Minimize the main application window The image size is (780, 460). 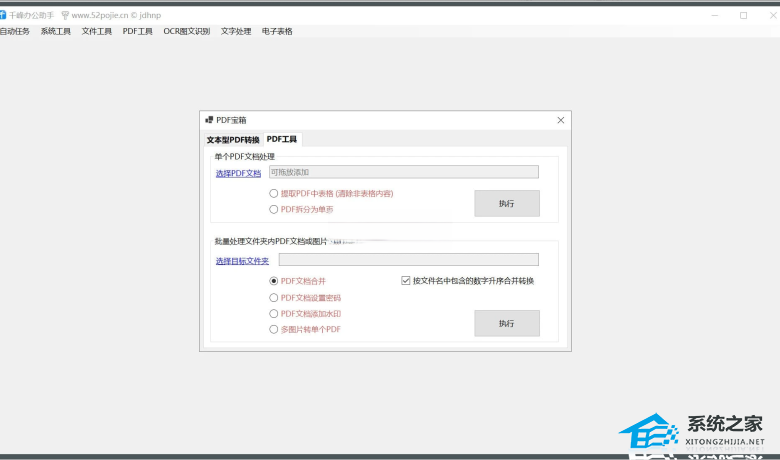click(715, 15)
